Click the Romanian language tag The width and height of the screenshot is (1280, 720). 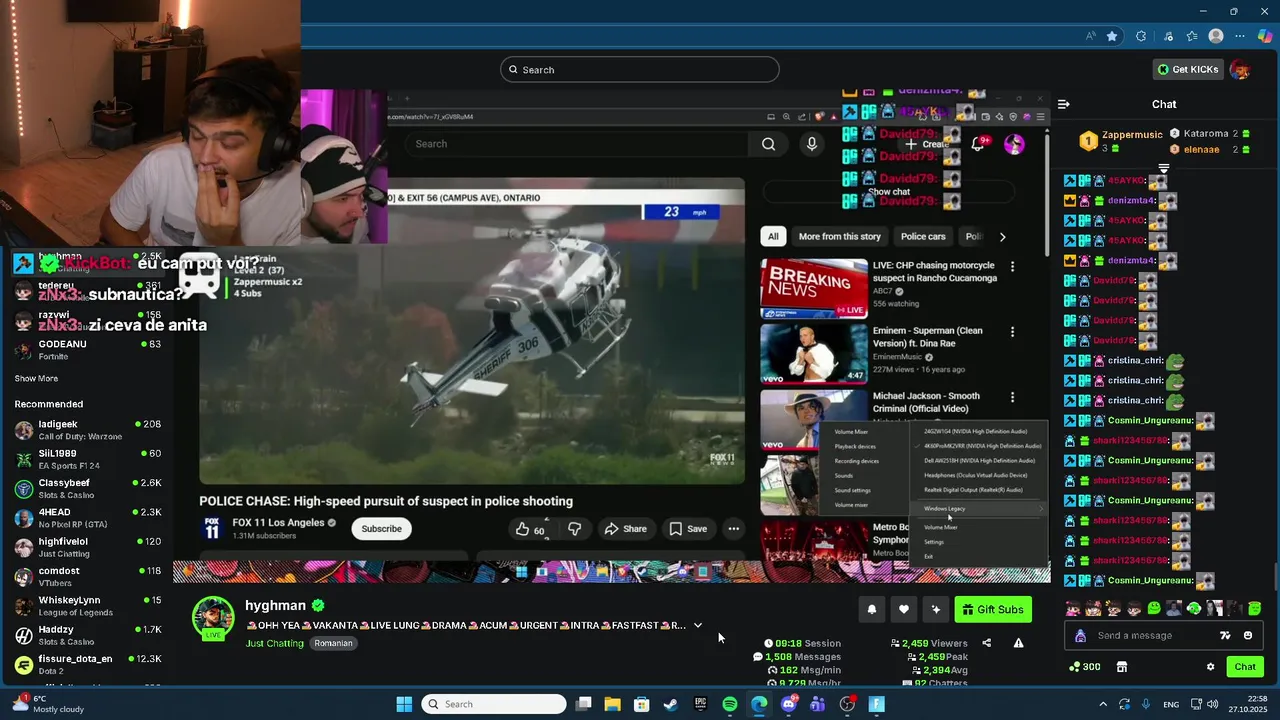point(333,643)
